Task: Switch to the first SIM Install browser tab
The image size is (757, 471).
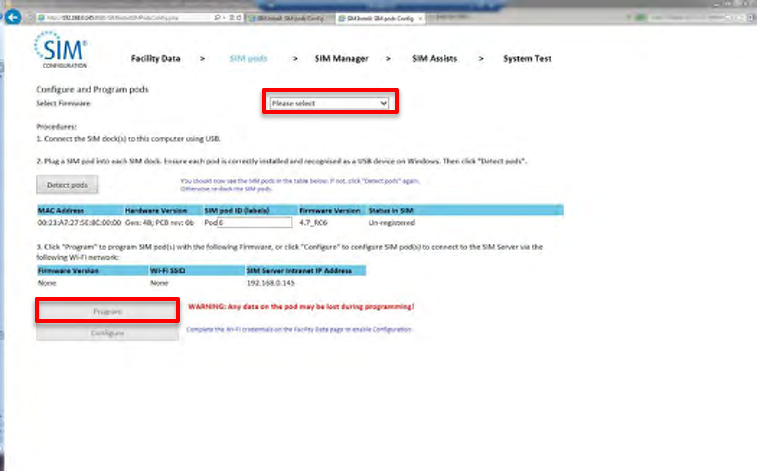Action: coord(290,18)
